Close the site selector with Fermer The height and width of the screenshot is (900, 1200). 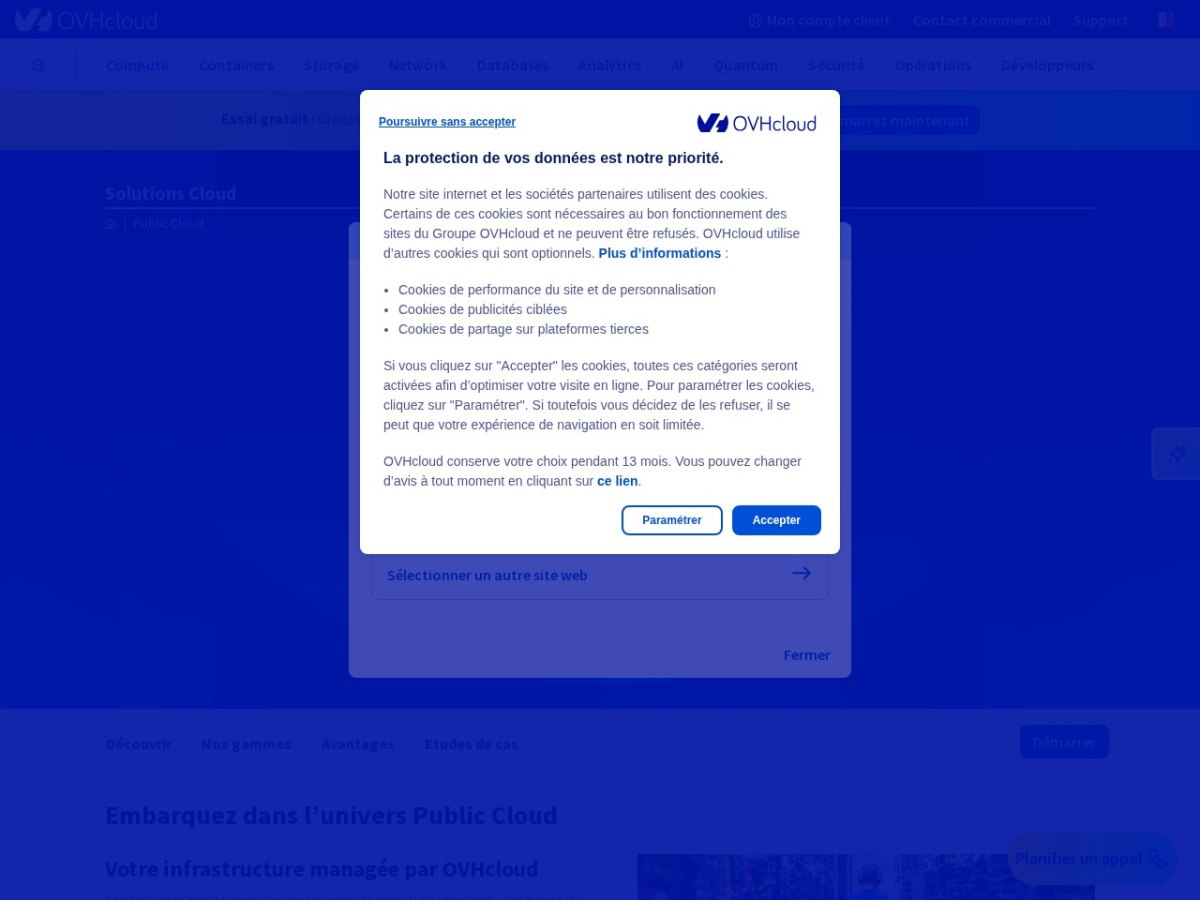[807, 655]
